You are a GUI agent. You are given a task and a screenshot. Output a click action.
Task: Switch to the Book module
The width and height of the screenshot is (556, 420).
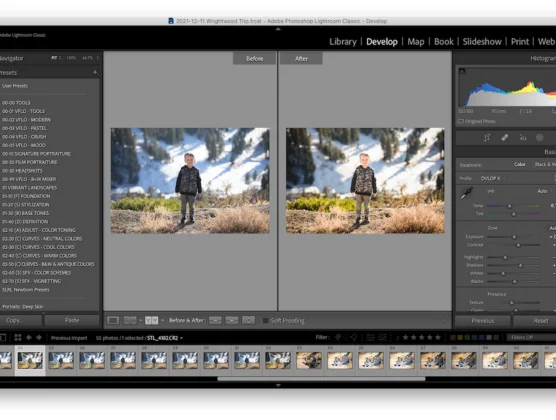[444, 42]
